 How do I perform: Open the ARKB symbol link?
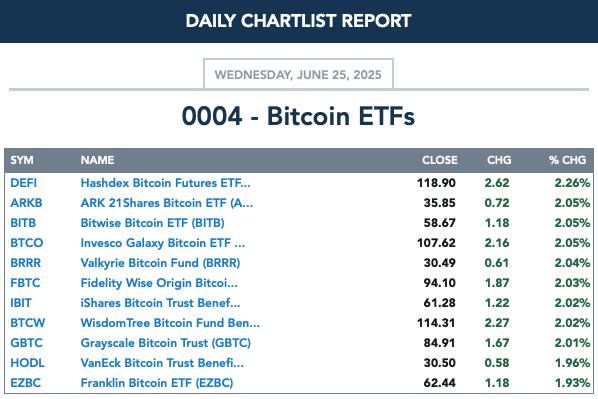pos(26,203)
